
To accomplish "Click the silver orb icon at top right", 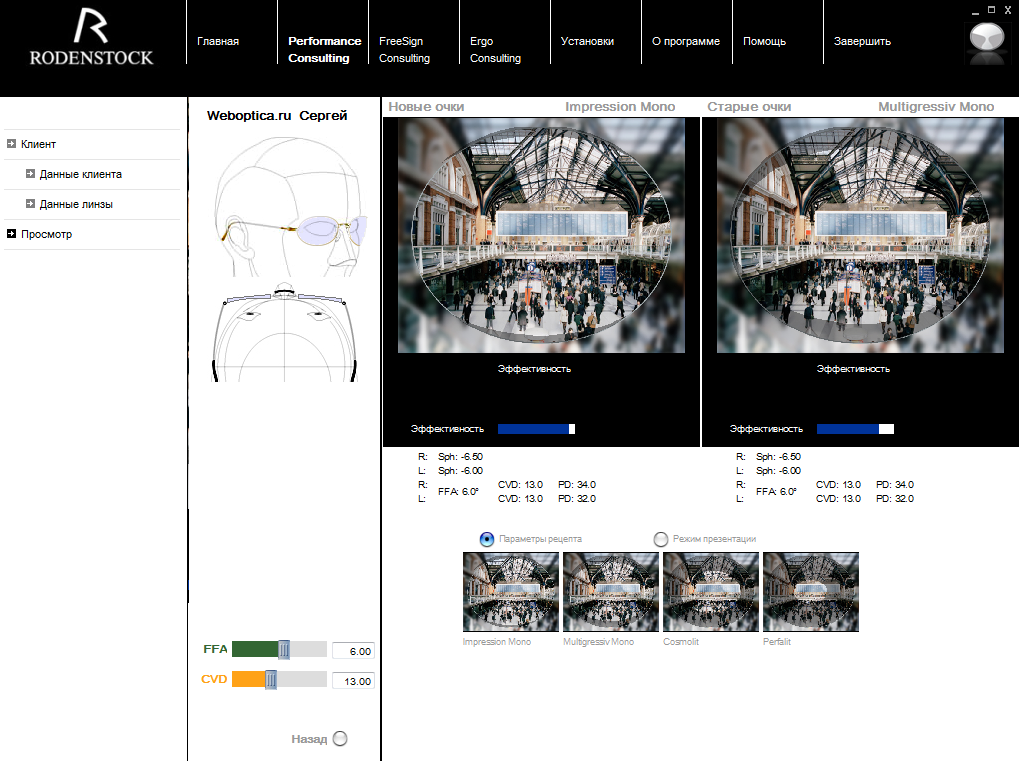I will [987, 38].
